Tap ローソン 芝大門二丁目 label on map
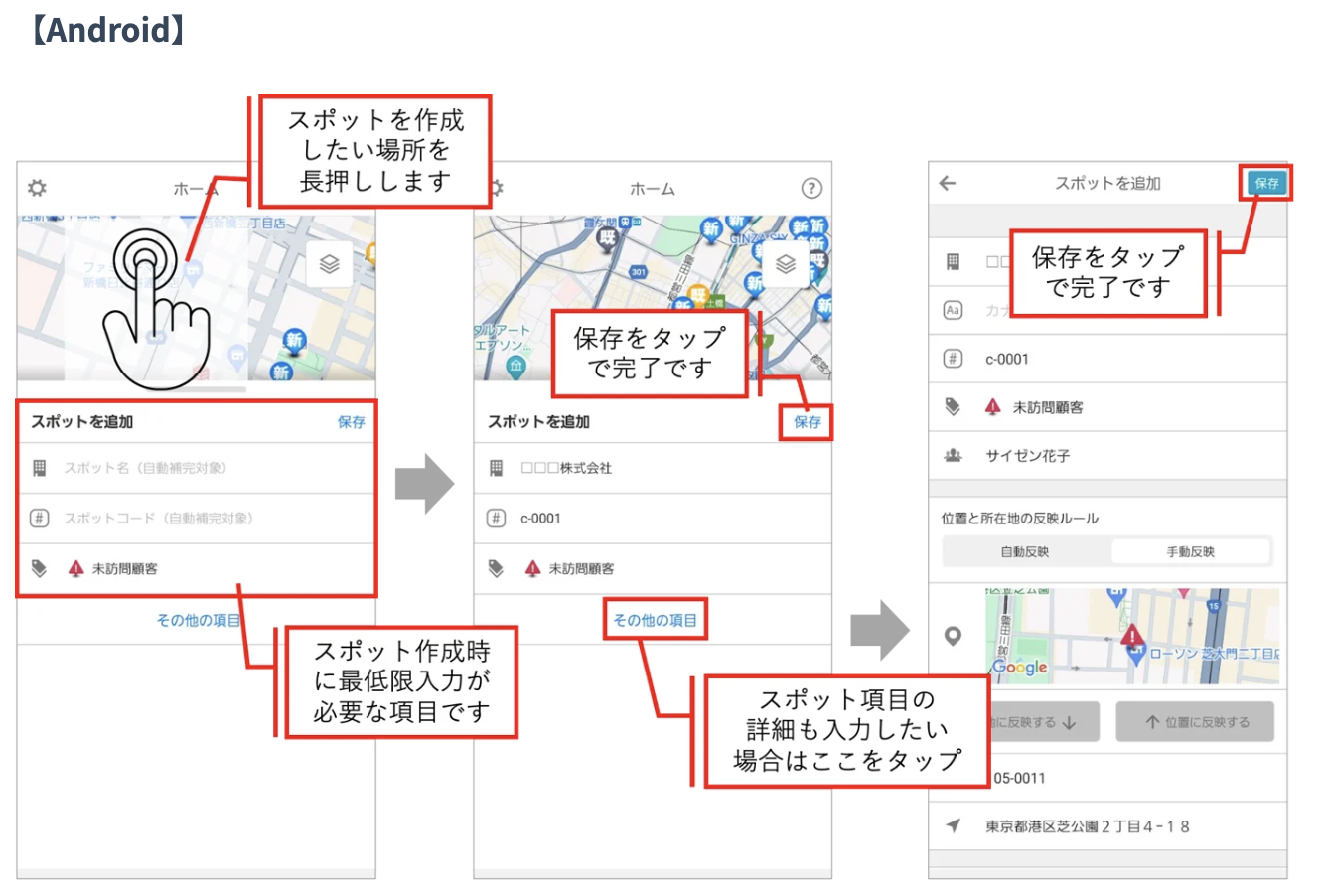Image resolution: width=1325 pixels, height=896 pixels. [x=1213, y=654]
